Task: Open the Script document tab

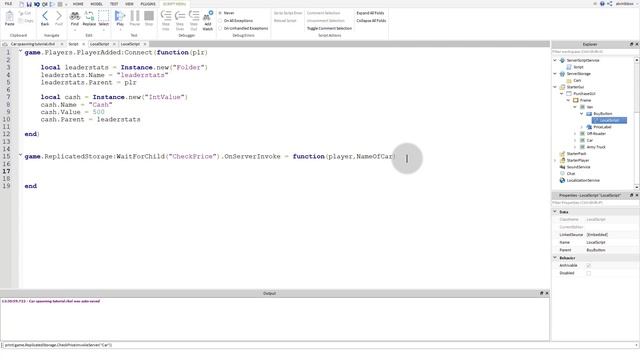Action: 73,44
